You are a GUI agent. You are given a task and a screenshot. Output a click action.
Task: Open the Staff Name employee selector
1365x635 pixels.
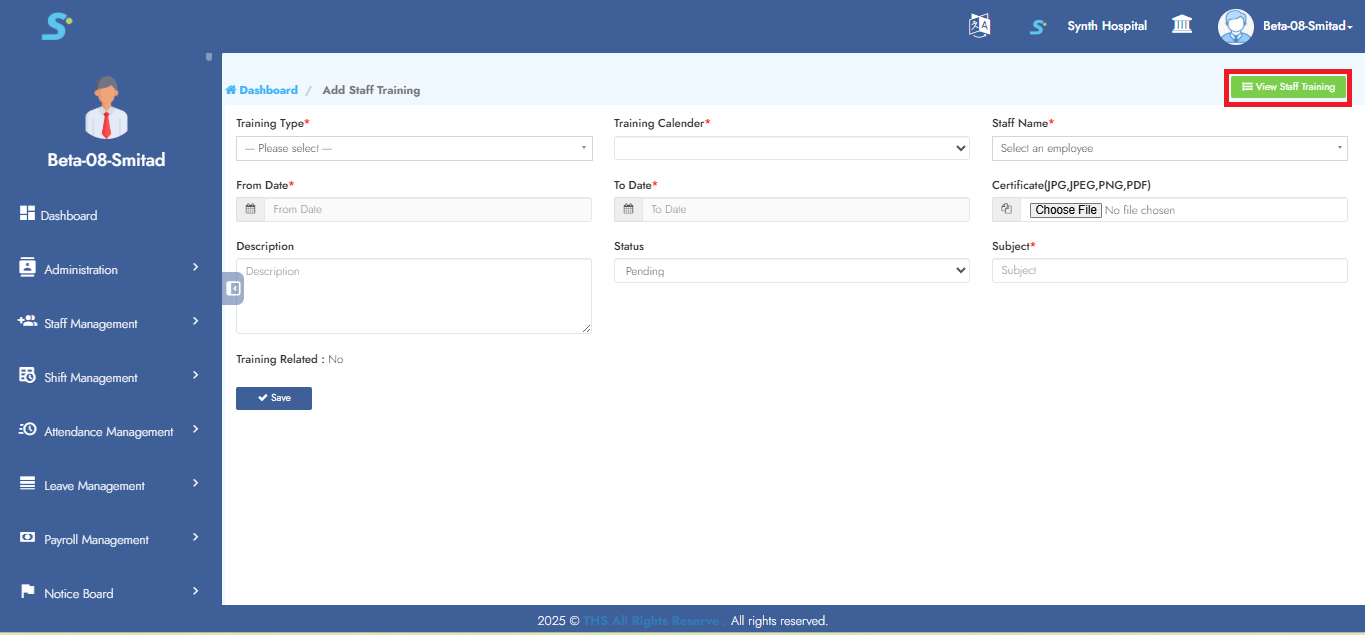1169,148
